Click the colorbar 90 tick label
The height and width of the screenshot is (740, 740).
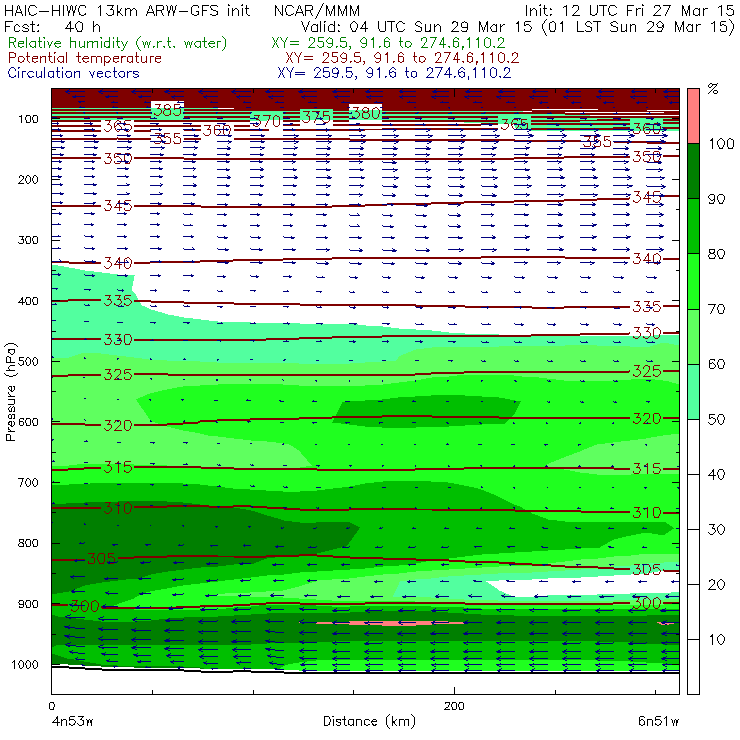point(716,199)
